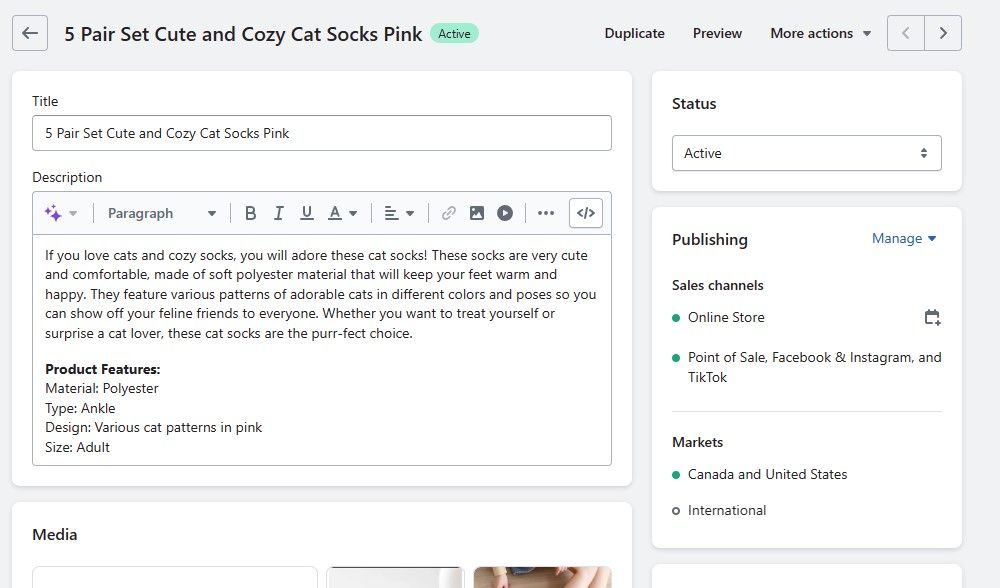Insert an image into the description
This screenshot has width=1000, height=588.
[x=477, y=213]
